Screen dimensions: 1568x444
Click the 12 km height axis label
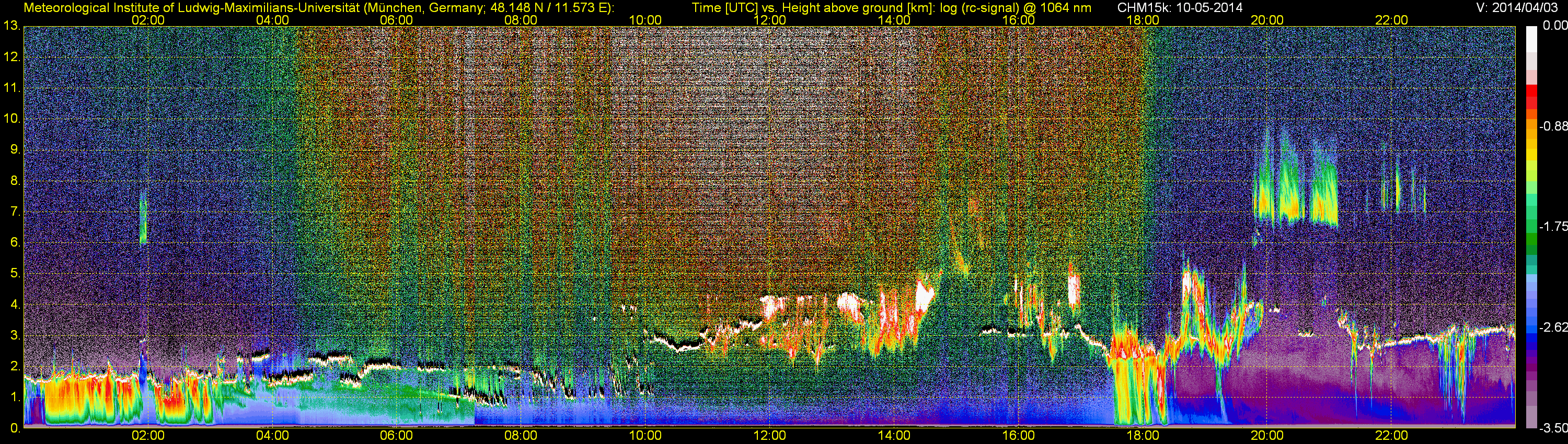[11, 56]
